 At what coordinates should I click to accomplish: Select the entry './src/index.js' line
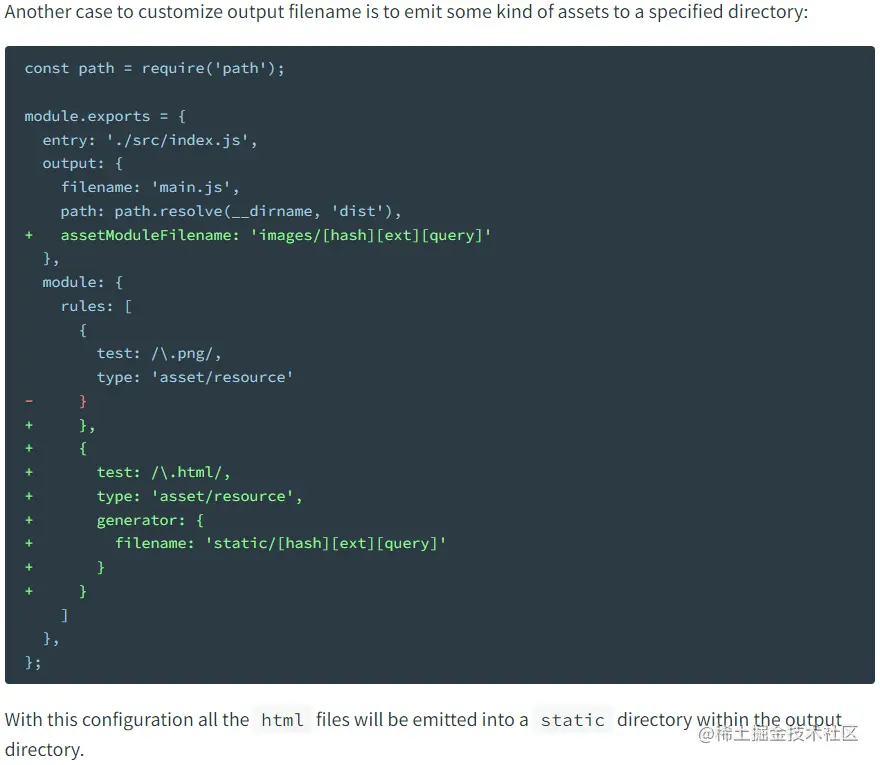(x=150, y=140)
